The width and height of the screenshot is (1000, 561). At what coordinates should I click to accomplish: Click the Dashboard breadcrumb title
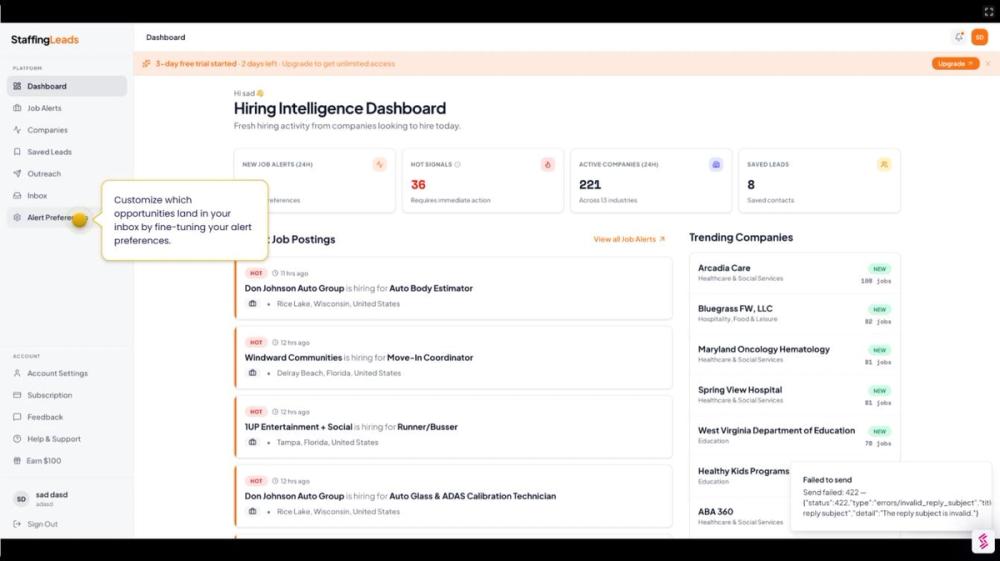tap(166, 37)
